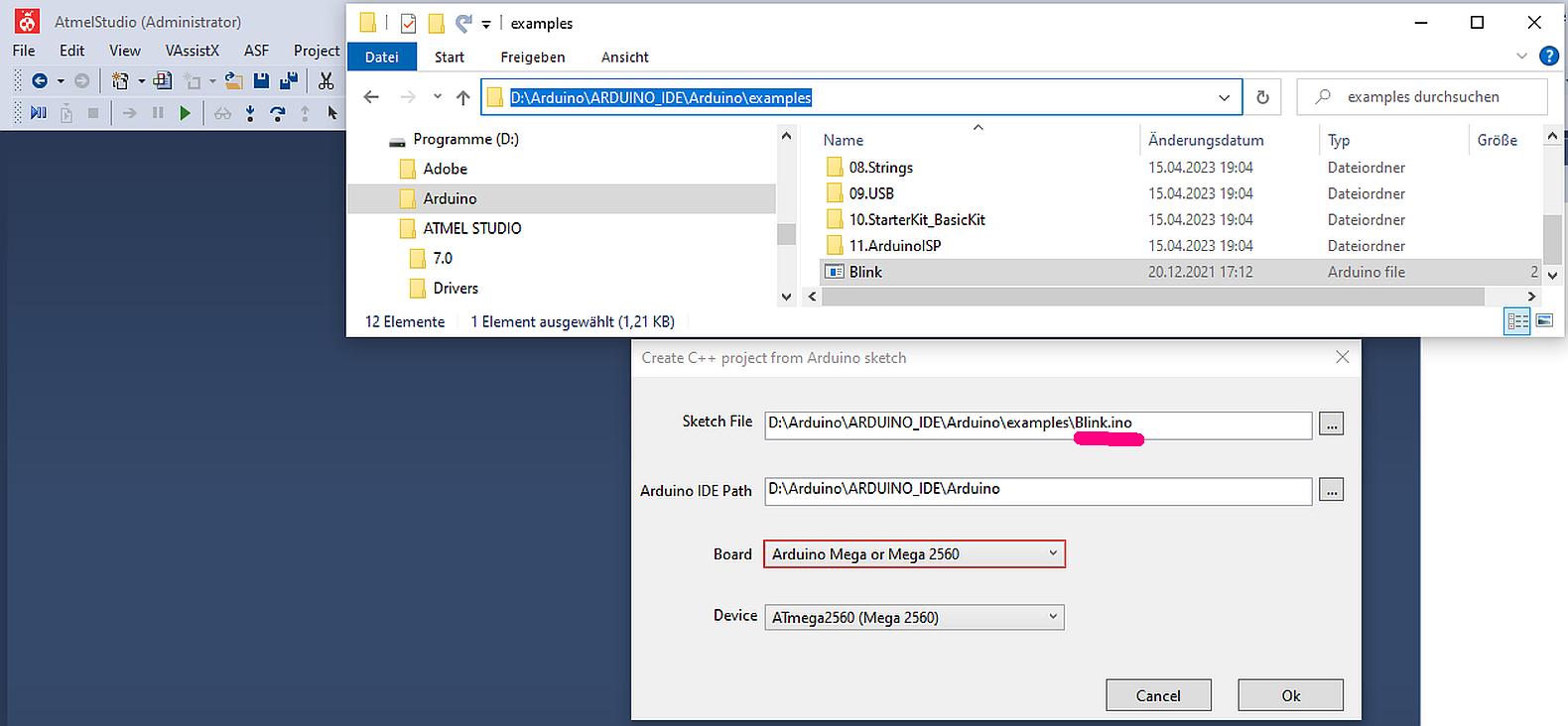Select Programme (D:) in navigation tree
1568x726 pixels.
click(x=465, y=139)
